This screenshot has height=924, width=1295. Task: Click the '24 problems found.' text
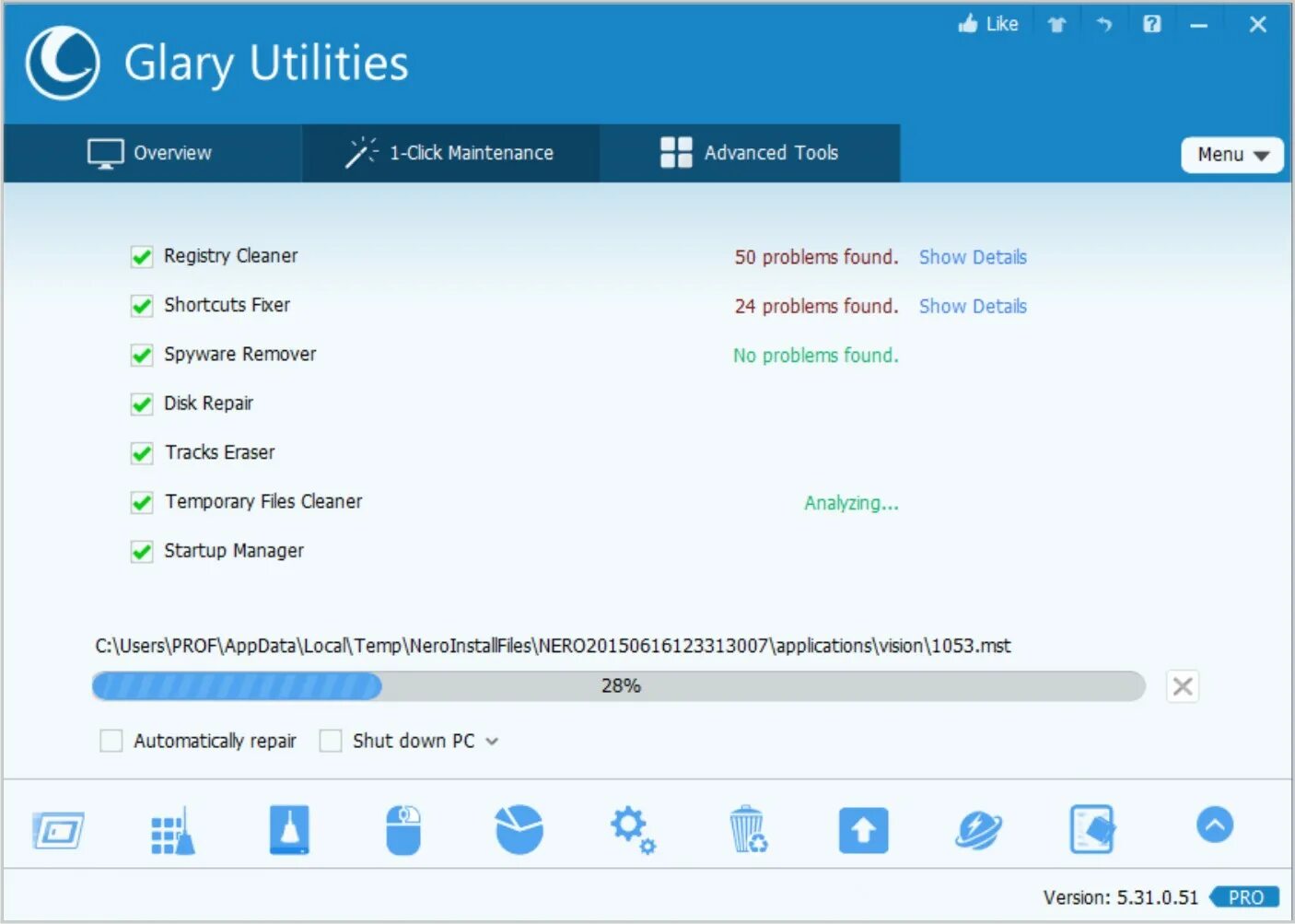[816, 306]
